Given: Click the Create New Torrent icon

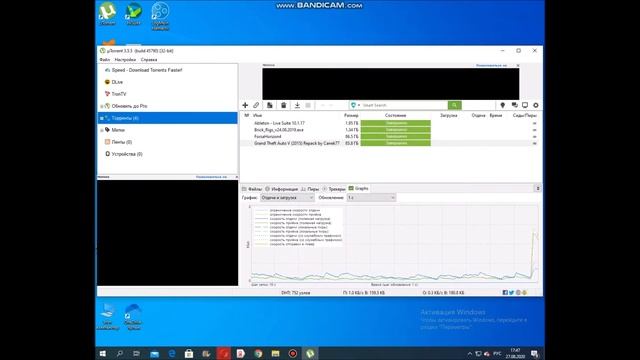Looking at the screenshot, I should 269,105.
